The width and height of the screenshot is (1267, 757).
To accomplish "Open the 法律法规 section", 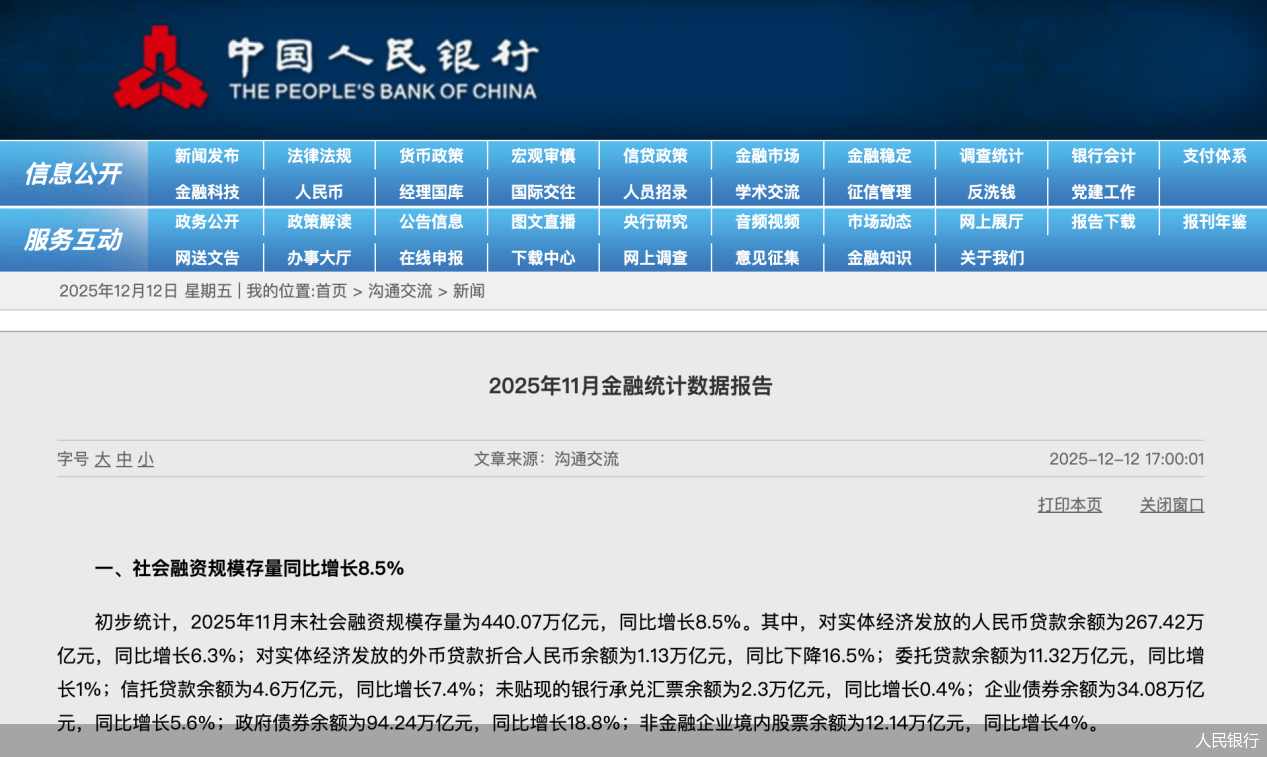I will [319, 156].
